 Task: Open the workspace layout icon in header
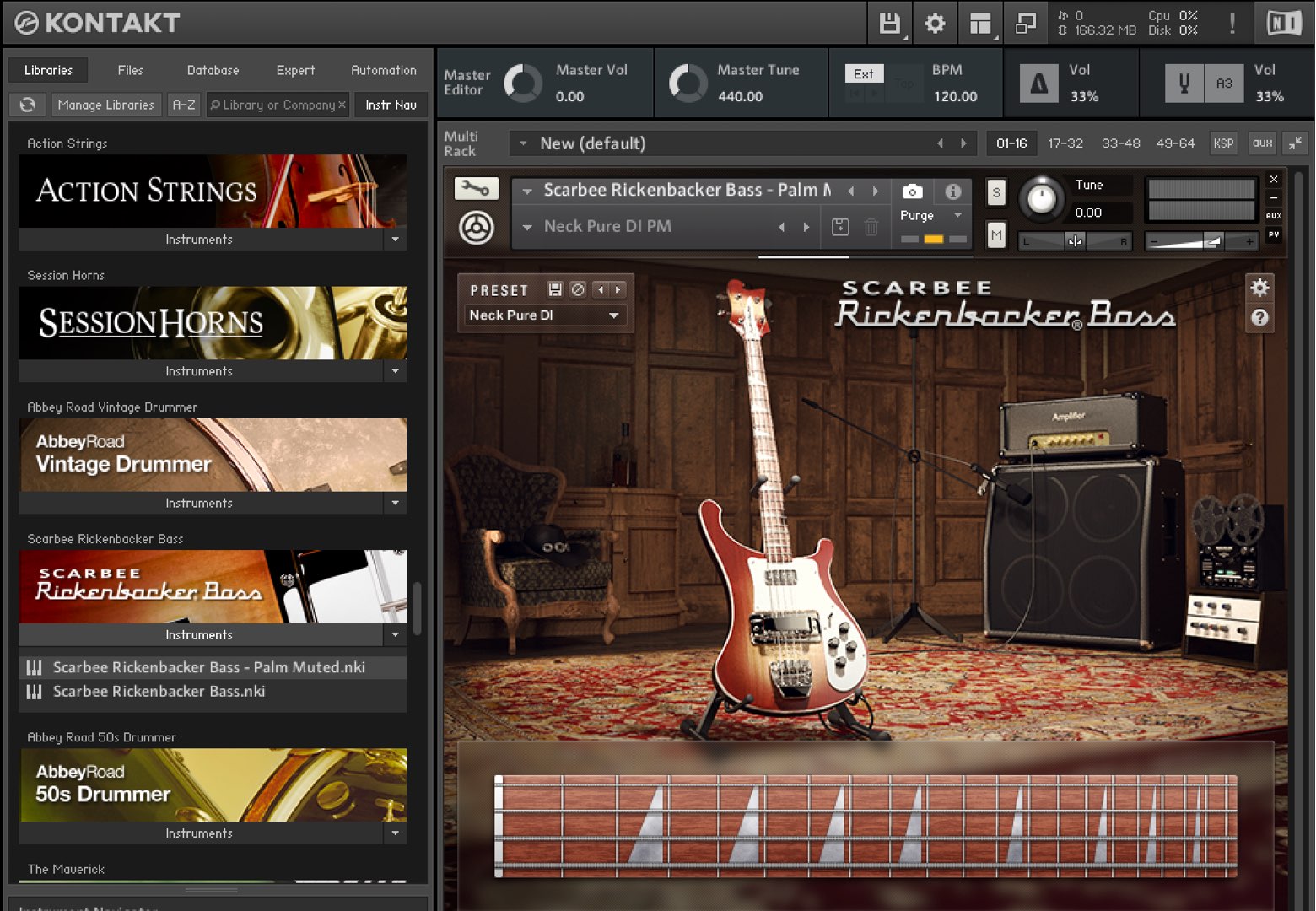click(980, 24)
